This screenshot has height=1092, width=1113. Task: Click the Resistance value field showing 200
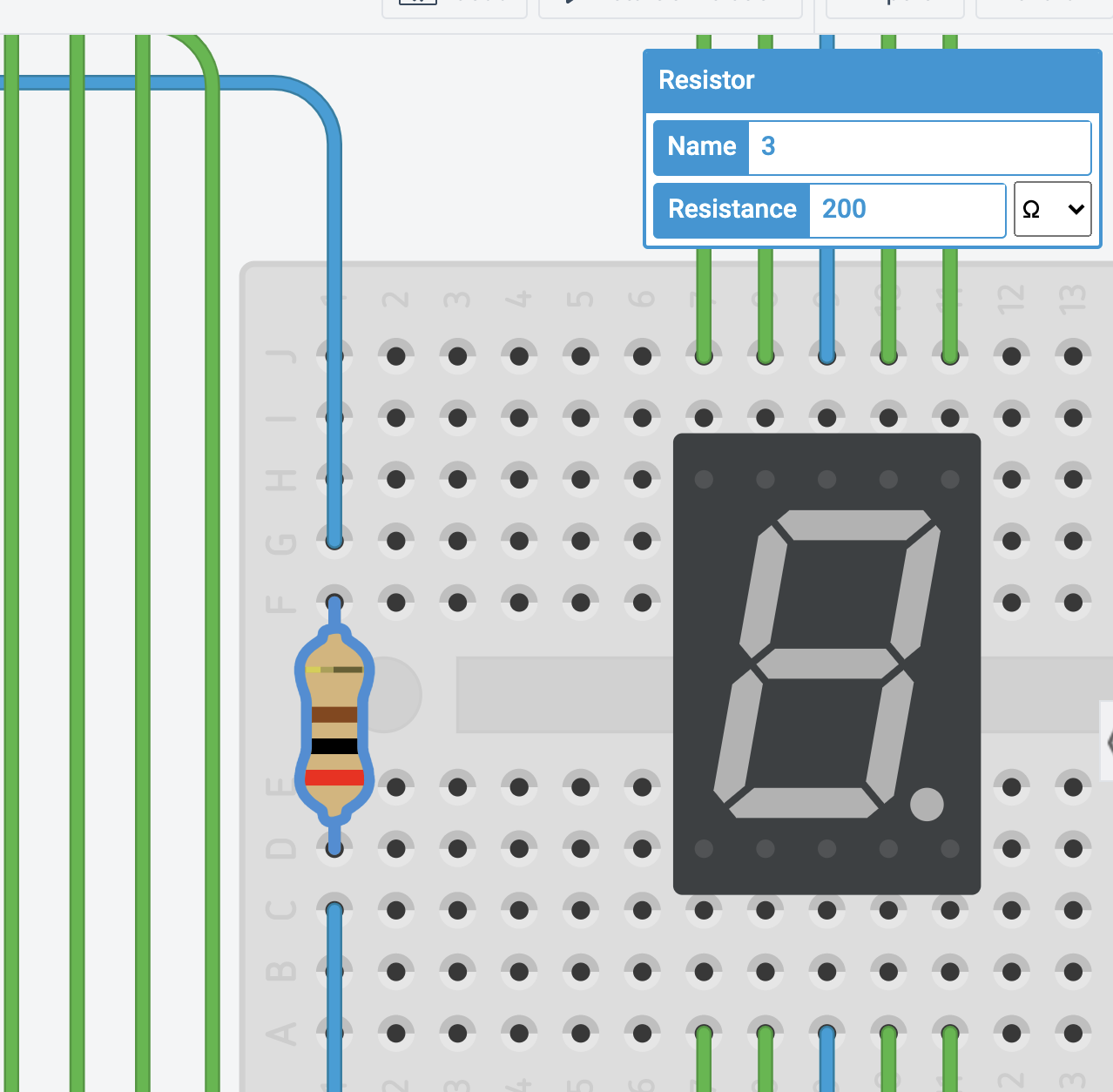tap(906, 209)
